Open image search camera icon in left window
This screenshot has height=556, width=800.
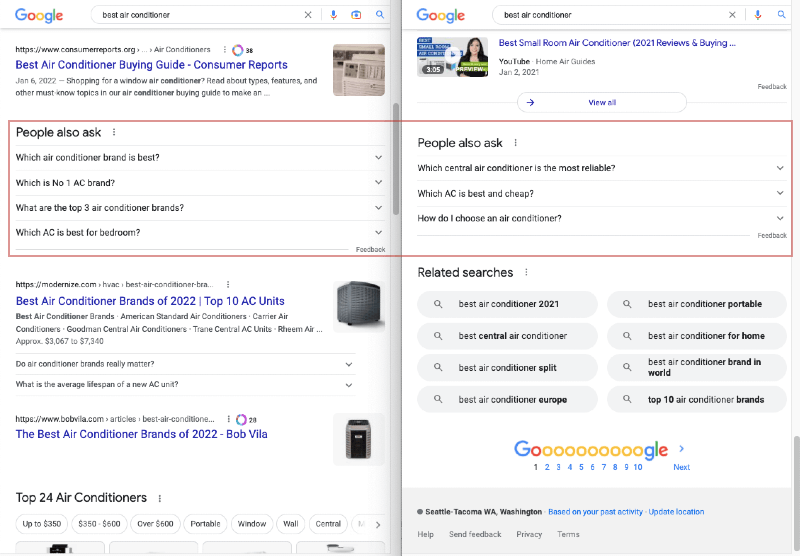coord(356,15)
